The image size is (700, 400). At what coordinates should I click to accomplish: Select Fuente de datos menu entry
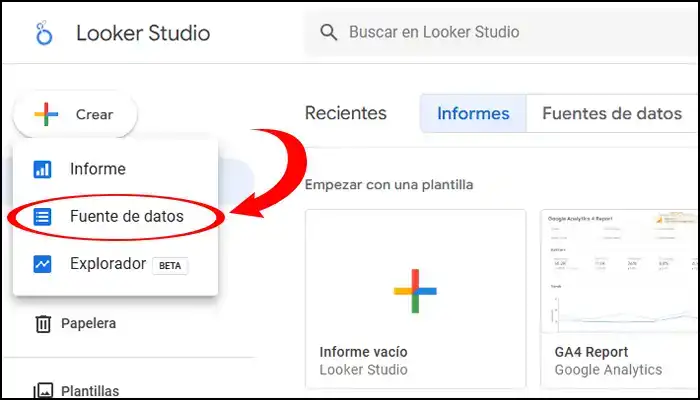point(116,217)
